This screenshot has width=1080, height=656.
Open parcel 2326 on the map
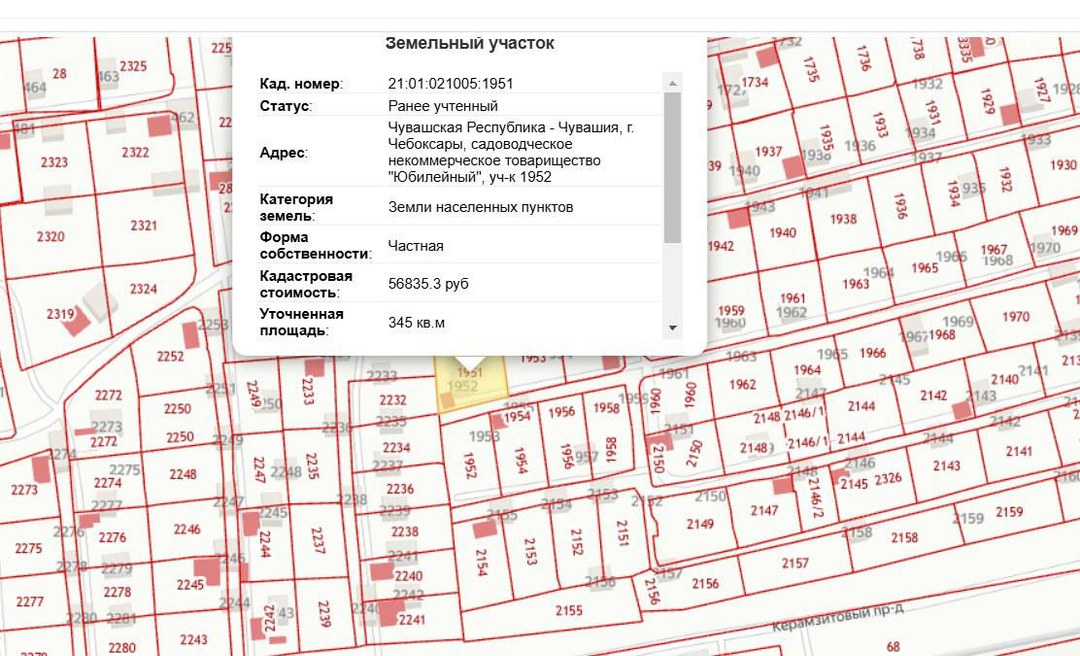click(x=888, y=479)
